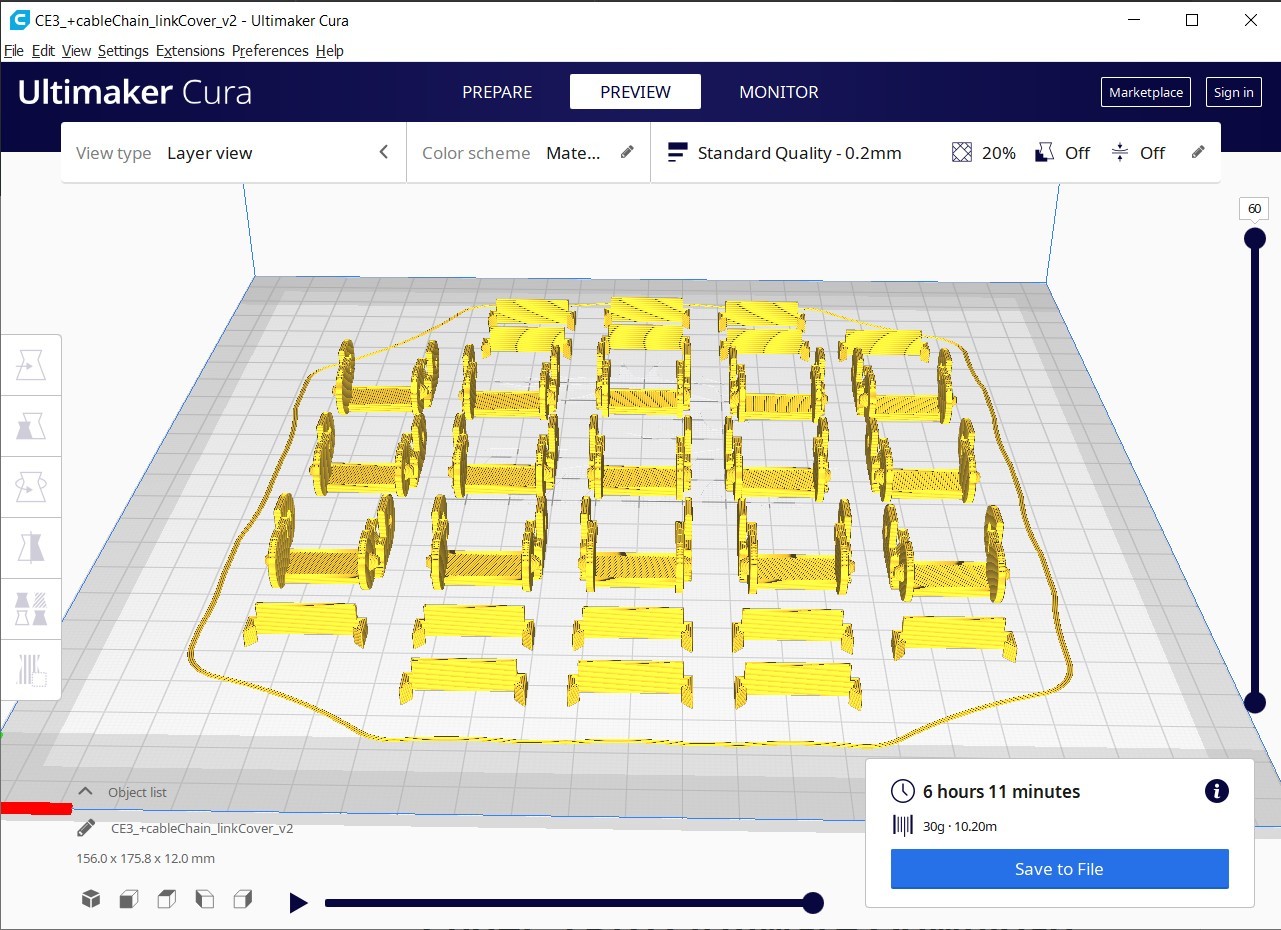The width and height of the screenshot is (1281, 930).
Task: Select the Scale tool in left toolbar
Action: point(31,426)
